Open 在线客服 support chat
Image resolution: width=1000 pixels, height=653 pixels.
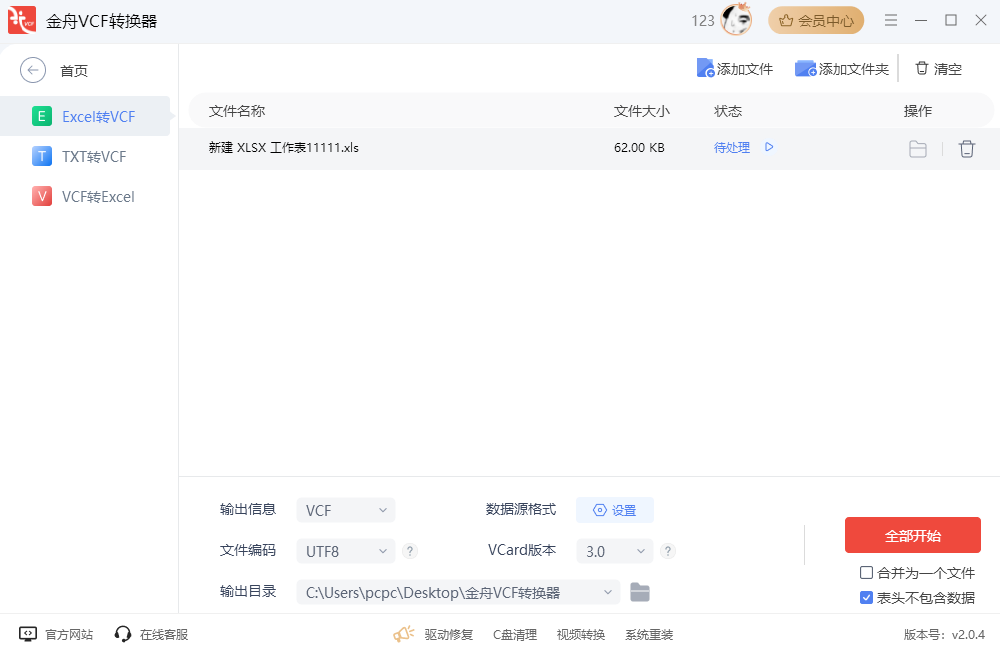pos(151,635)
